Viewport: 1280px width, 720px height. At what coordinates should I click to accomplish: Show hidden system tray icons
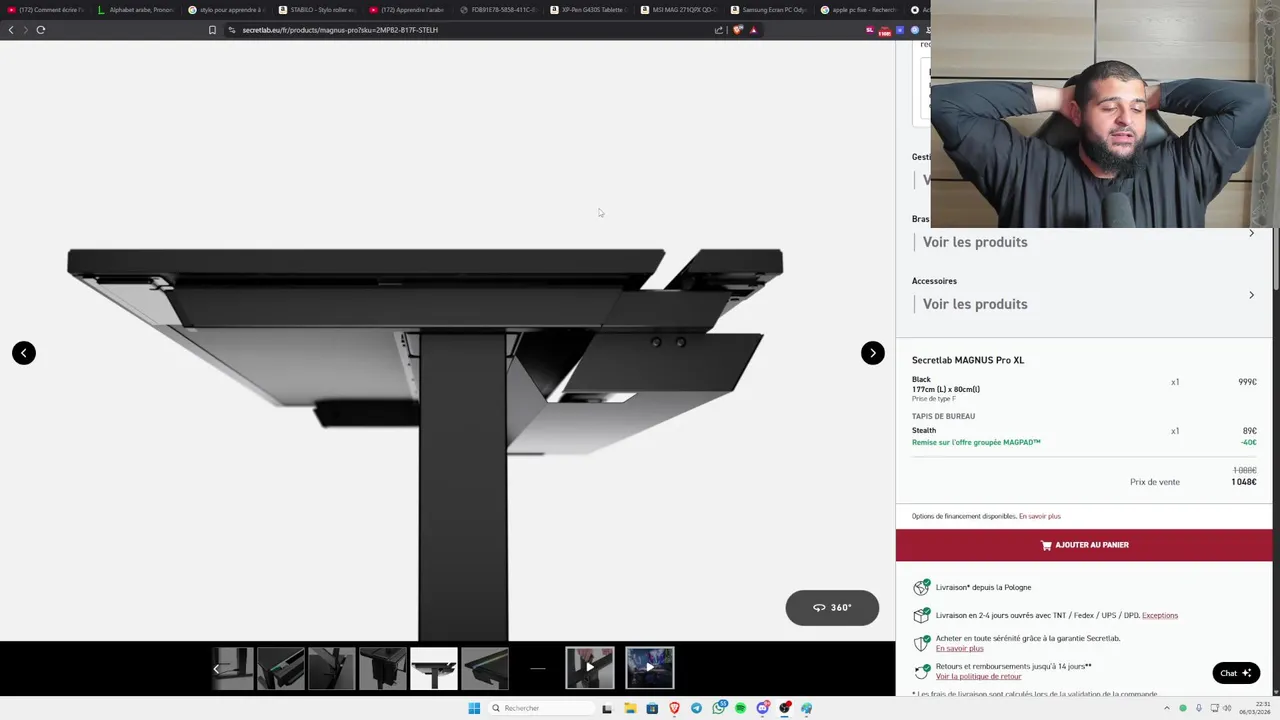[x=1166, y=708]
